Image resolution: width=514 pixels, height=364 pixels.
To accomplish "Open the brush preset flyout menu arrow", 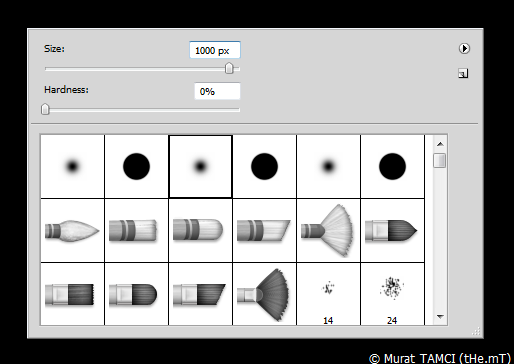I will 464,49.
